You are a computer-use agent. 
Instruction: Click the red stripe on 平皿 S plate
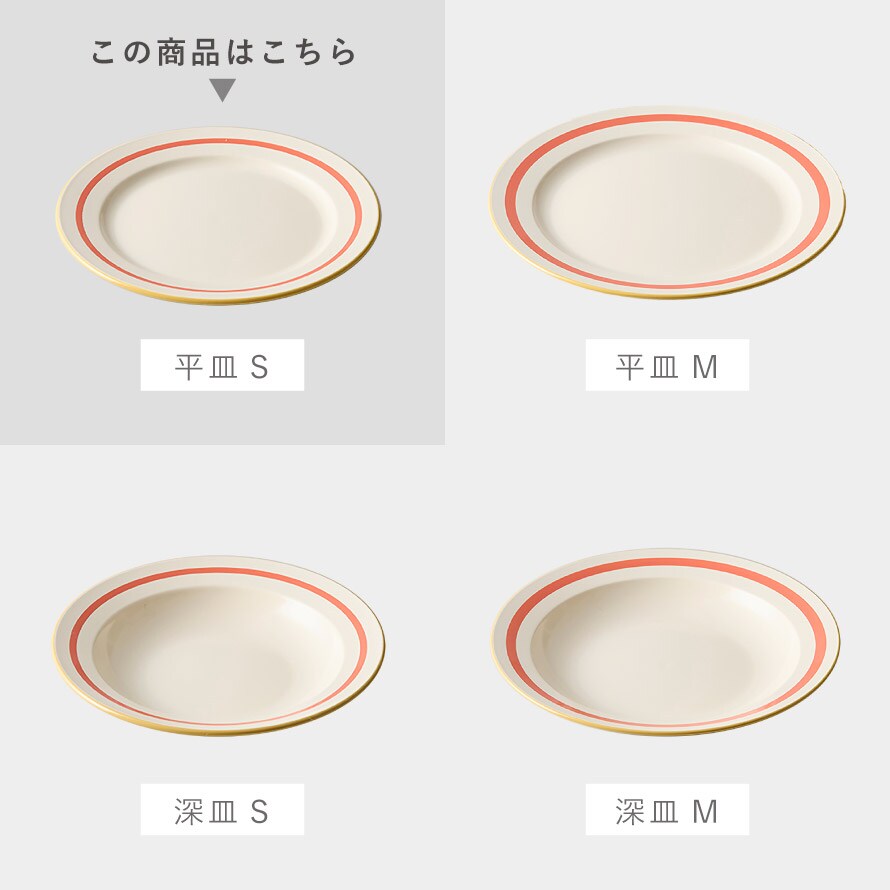click(x=219, y=141)
